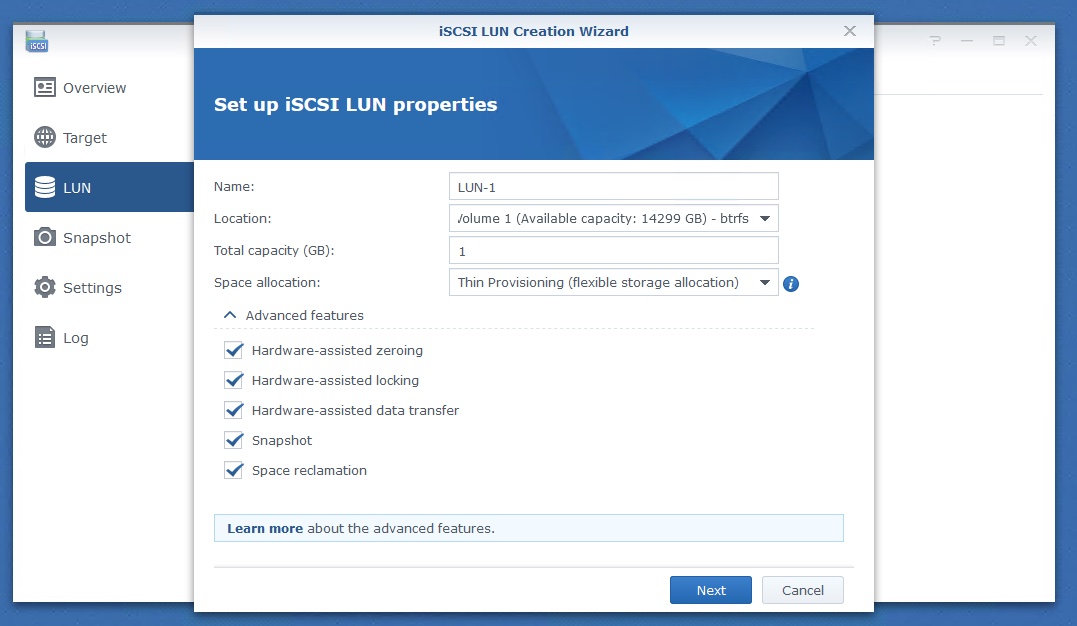
Task: Click the space allocation info icon
Action: 791,284
